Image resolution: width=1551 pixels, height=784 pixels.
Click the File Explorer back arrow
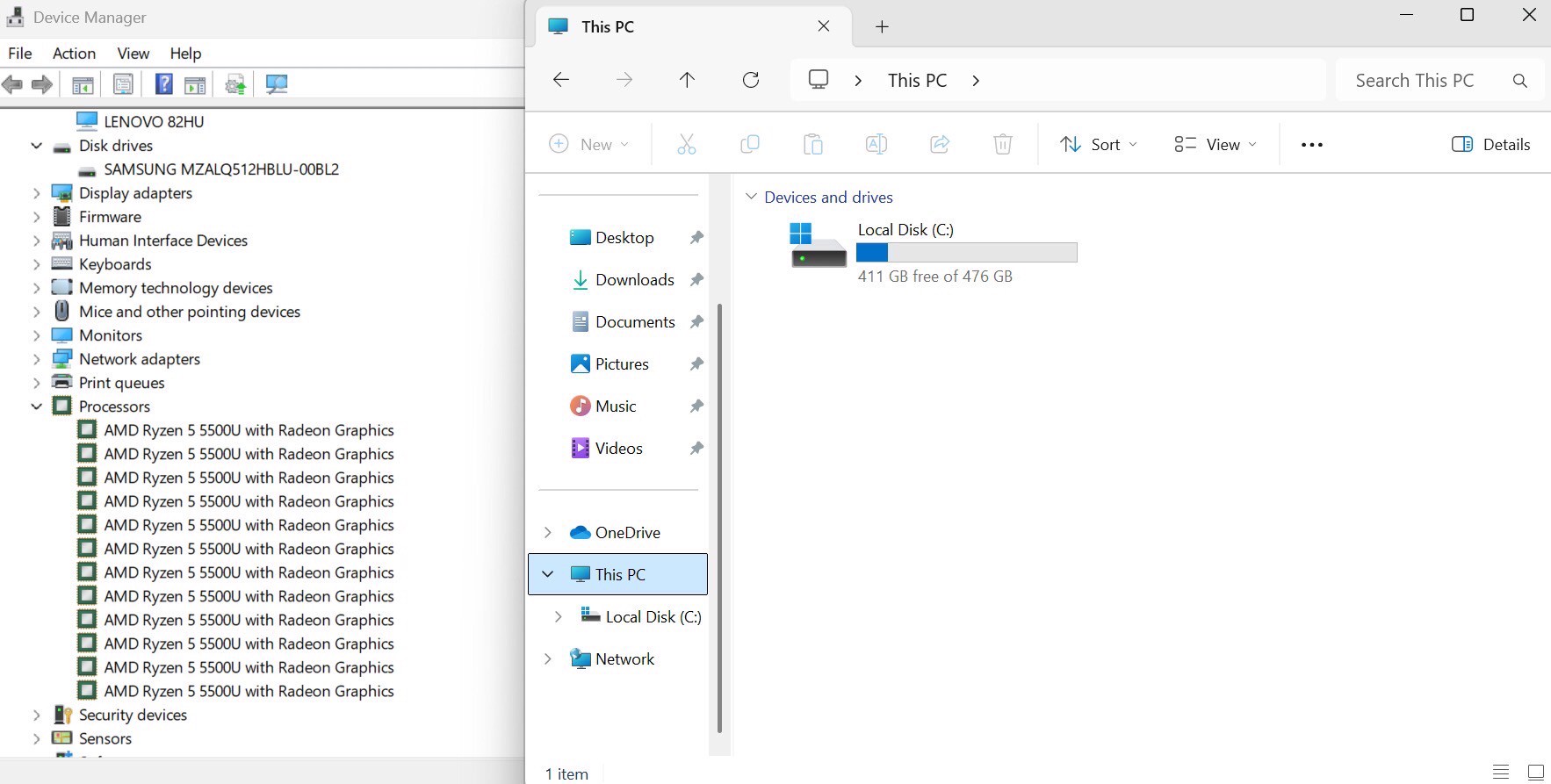pyautogui.click(x=561, y=80)
